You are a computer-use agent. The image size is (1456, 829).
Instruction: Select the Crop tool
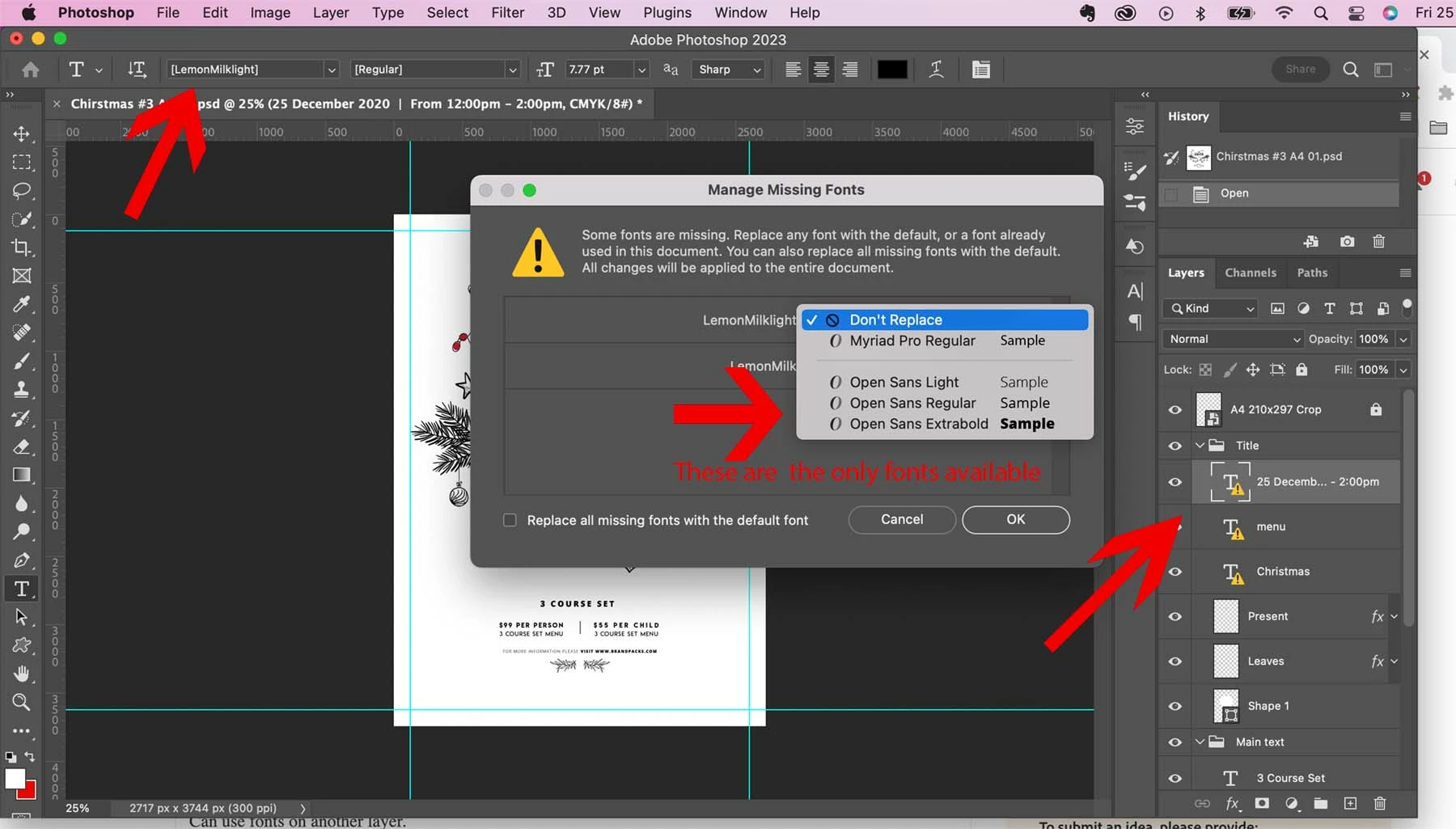22,247
